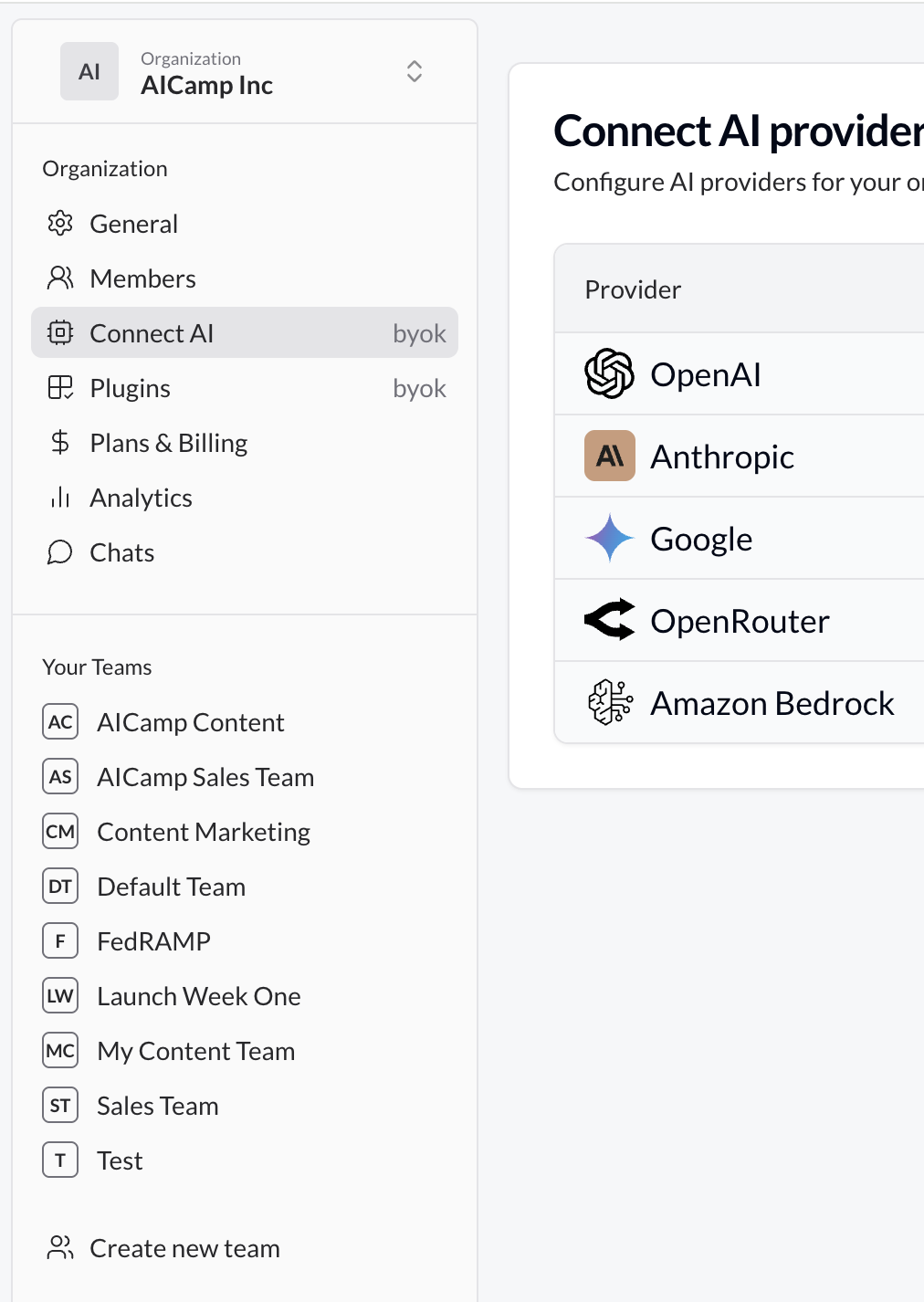The width and height of the screenshot is (924, 1302).
Task: Click the AS team badge icon
Action: [x=60, y=776]
